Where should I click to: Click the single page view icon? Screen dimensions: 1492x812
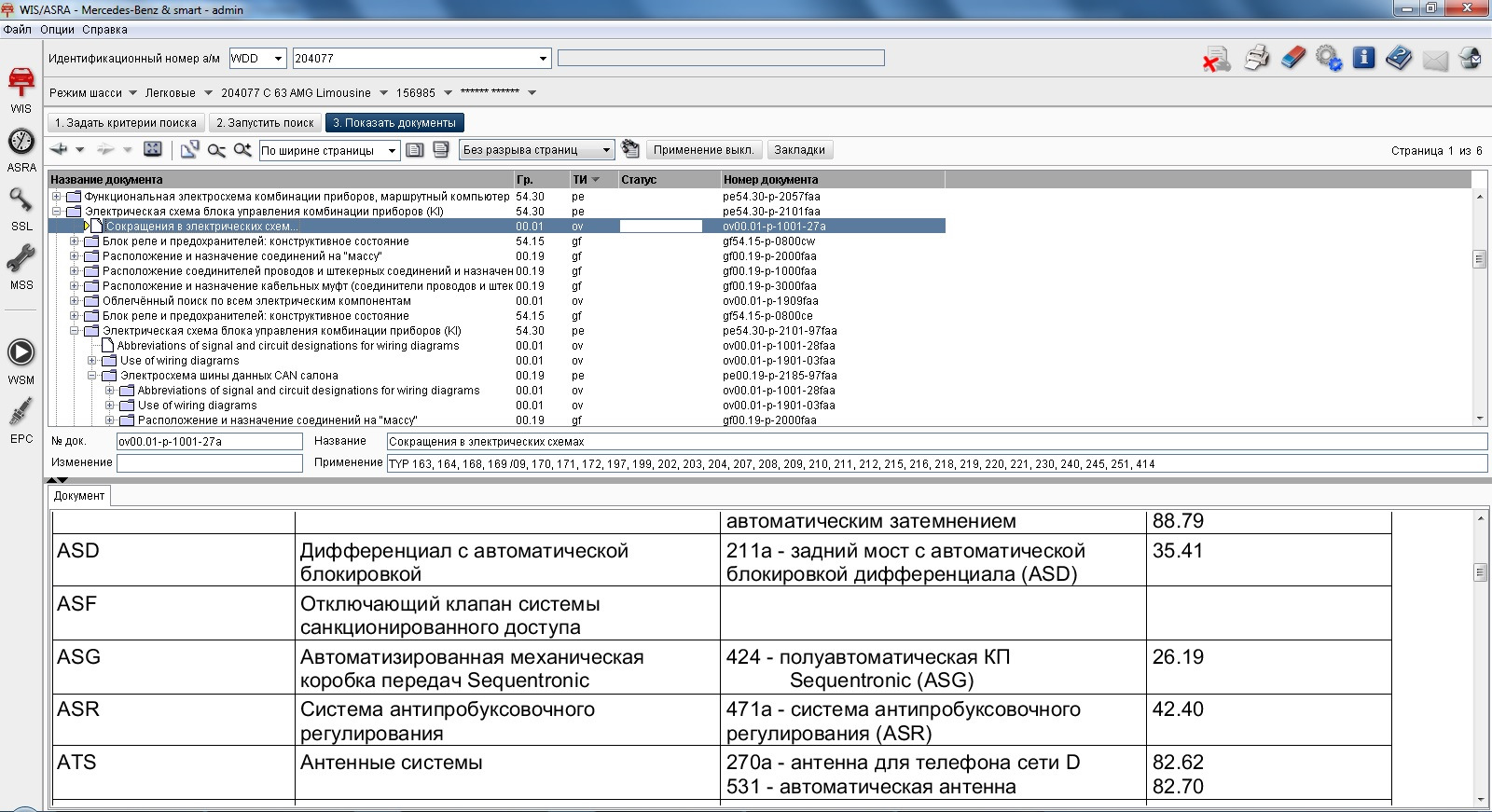tap(415, 149)
